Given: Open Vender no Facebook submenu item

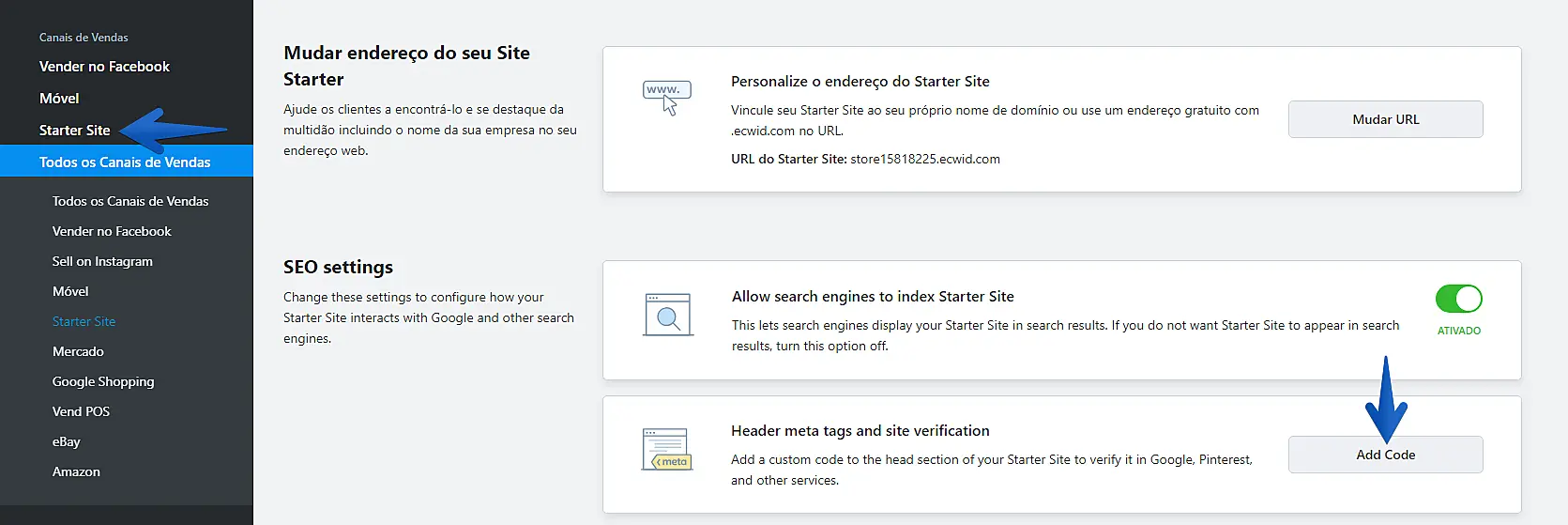Looking at the screenshot, I should 112,231.
